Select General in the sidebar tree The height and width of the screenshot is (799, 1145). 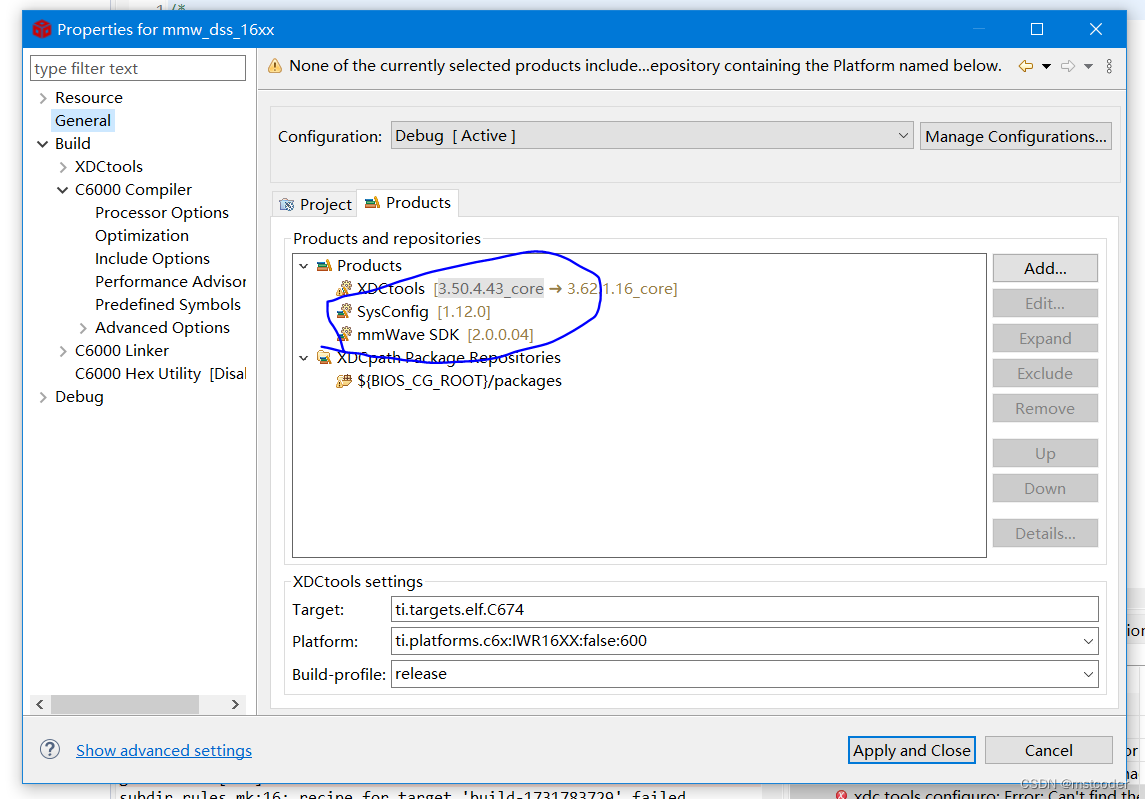[83, 121]
